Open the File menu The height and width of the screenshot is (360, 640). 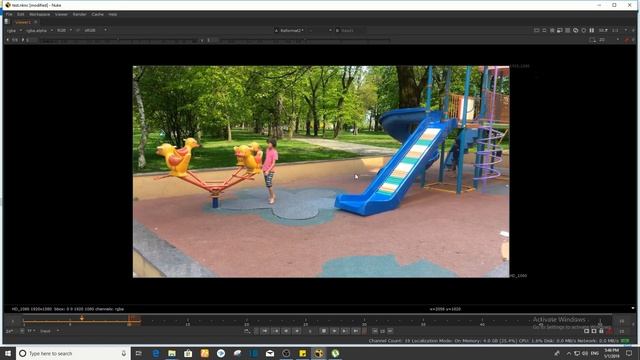tap(9, 14)
